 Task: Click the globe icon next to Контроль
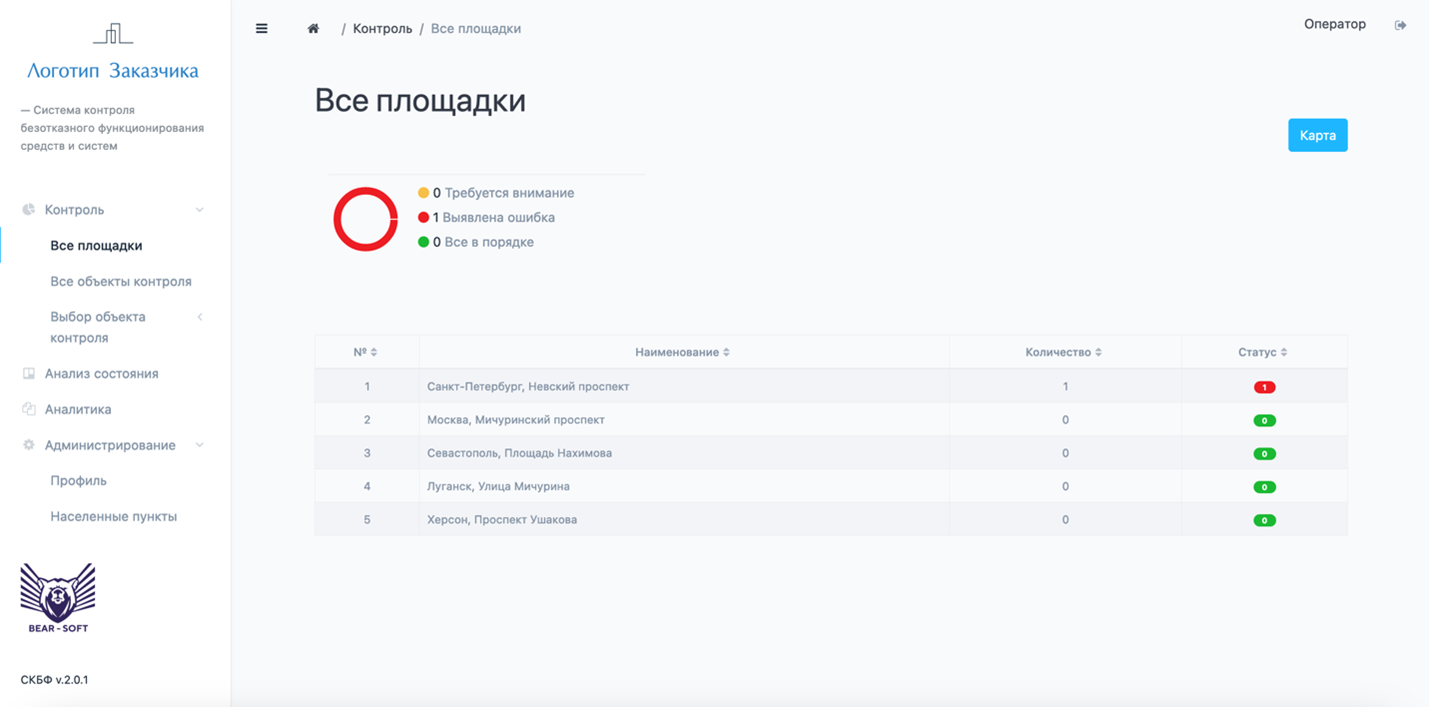[30, 209]
